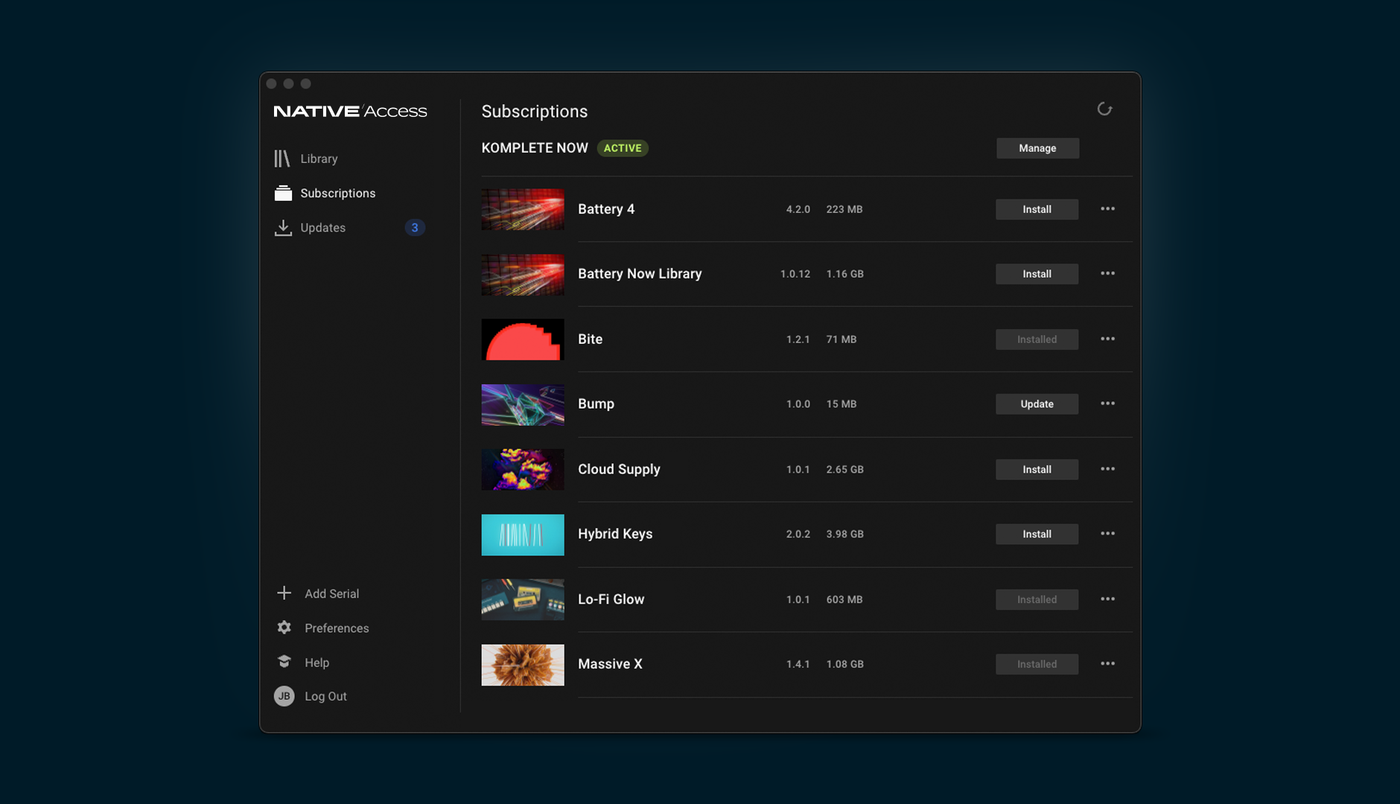Go to the Library section

point(319,159)
